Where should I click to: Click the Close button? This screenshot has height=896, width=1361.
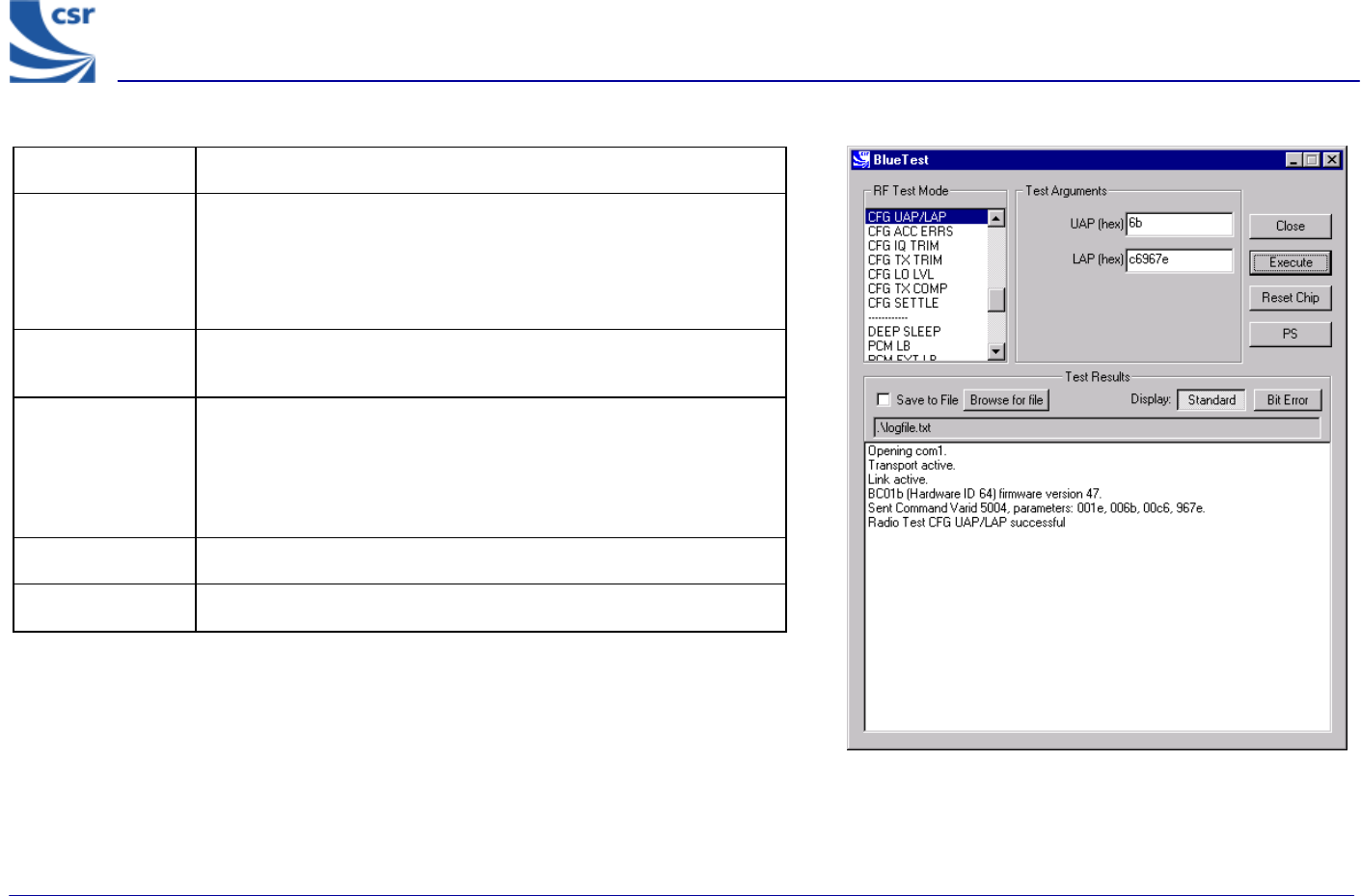pos(1291,226)
